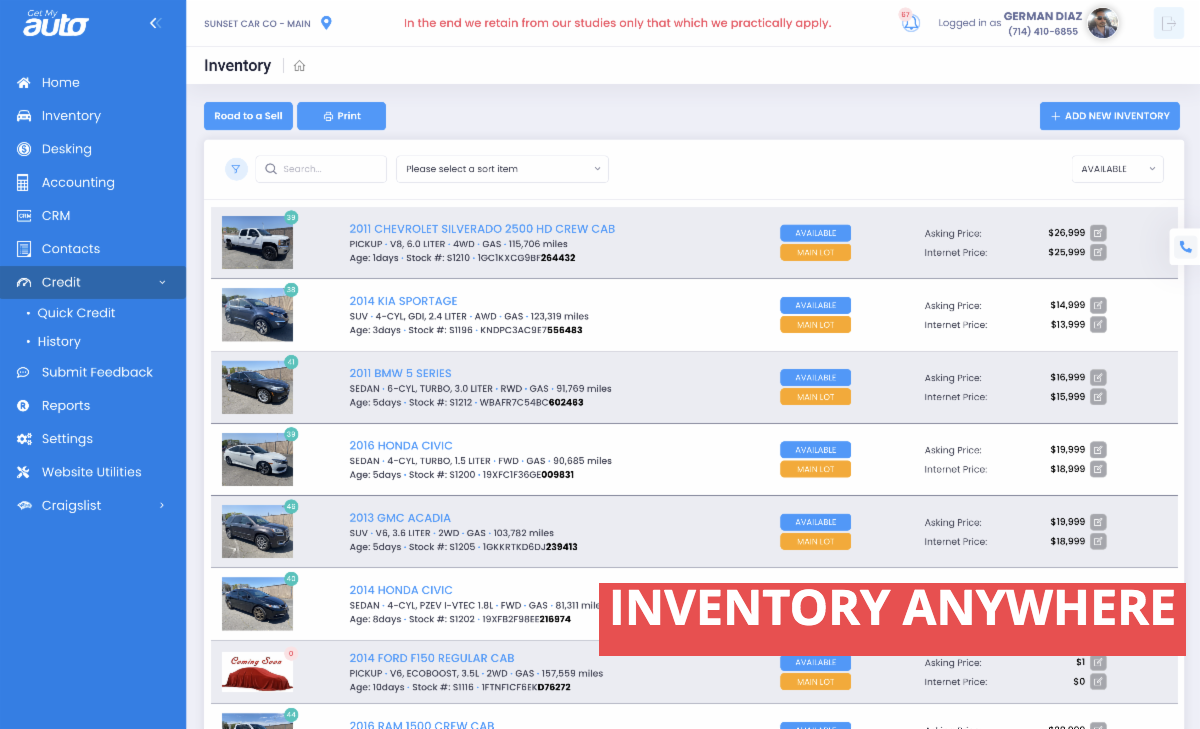Click the ADD NEW INVENTORY button
Image resolution: width=1200 pixels, height=729 pixels.
pos(1109,115)
